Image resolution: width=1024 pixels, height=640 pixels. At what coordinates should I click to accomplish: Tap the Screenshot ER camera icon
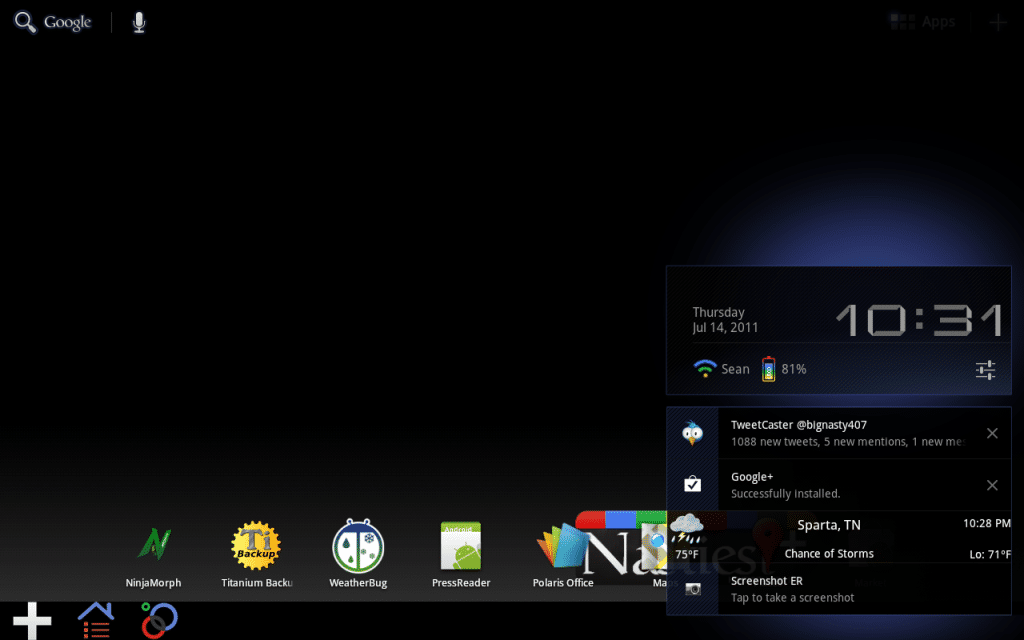[x=692, y=589]
